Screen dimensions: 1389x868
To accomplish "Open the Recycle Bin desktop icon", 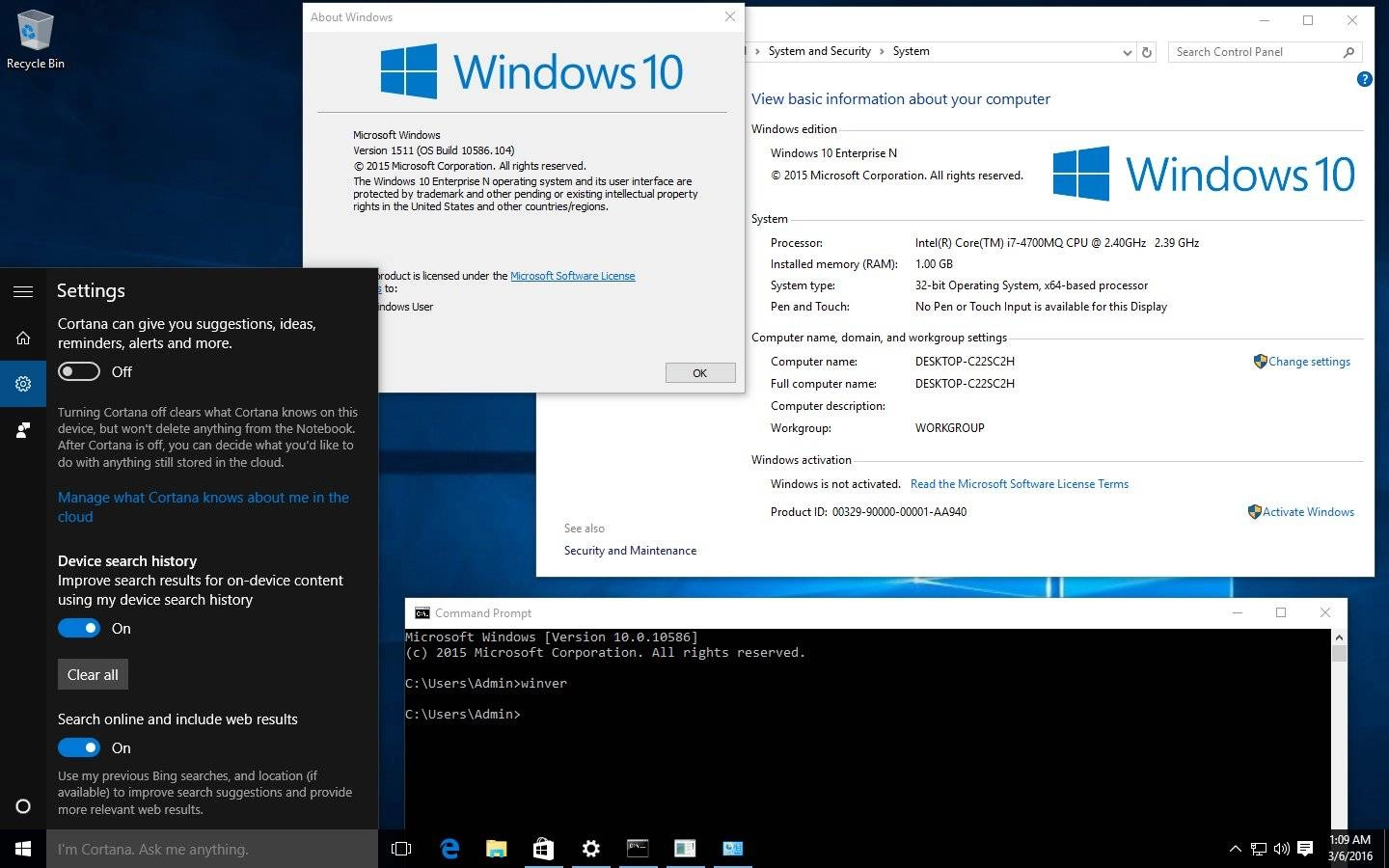I will pyautogui.click(x=35, y=40).
